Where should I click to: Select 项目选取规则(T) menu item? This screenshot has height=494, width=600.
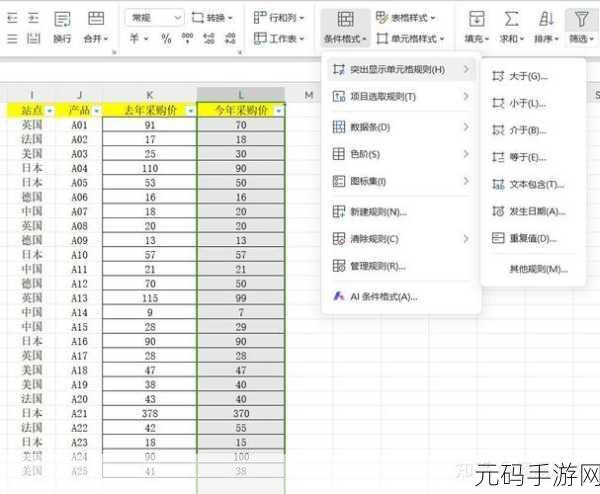coord(401,97)
